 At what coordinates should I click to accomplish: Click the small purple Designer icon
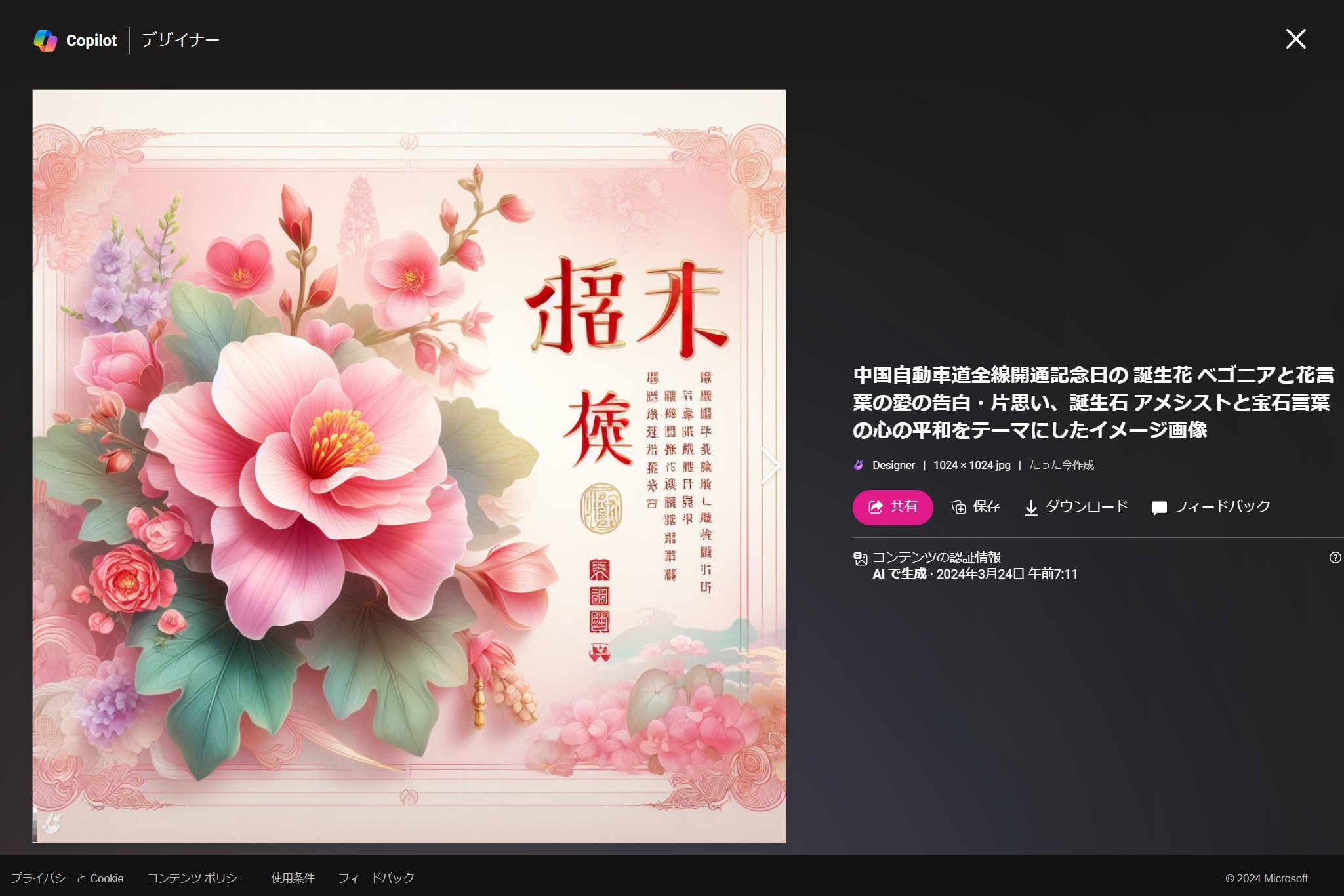(859, 465)
